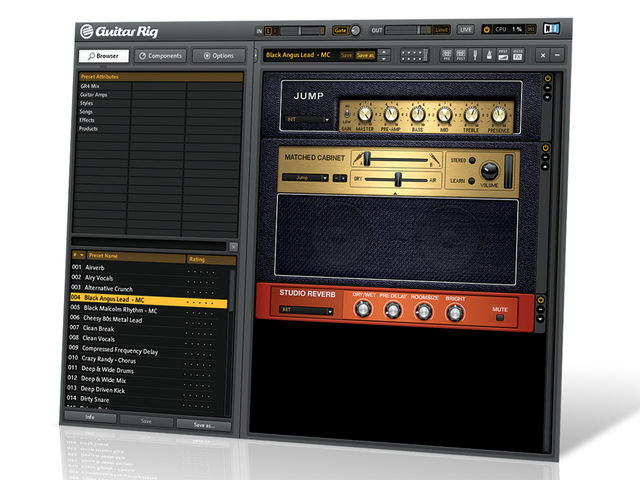Sort the list by Rating column
This screenshot has height=480, width=640.
click(211, 260)
